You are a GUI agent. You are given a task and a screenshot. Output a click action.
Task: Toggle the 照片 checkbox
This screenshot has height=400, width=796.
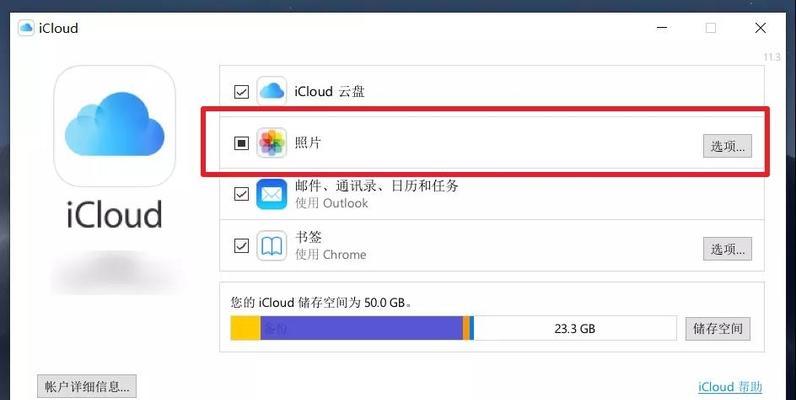241,143
